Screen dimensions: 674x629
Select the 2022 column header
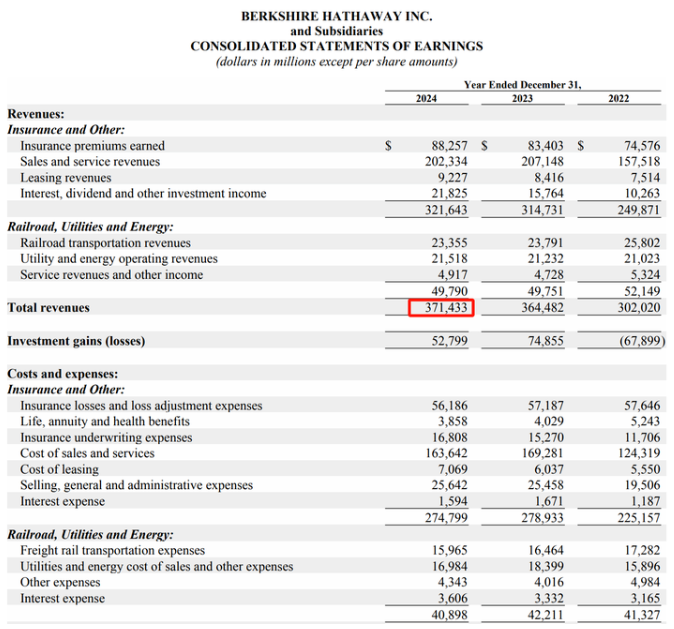619,98
